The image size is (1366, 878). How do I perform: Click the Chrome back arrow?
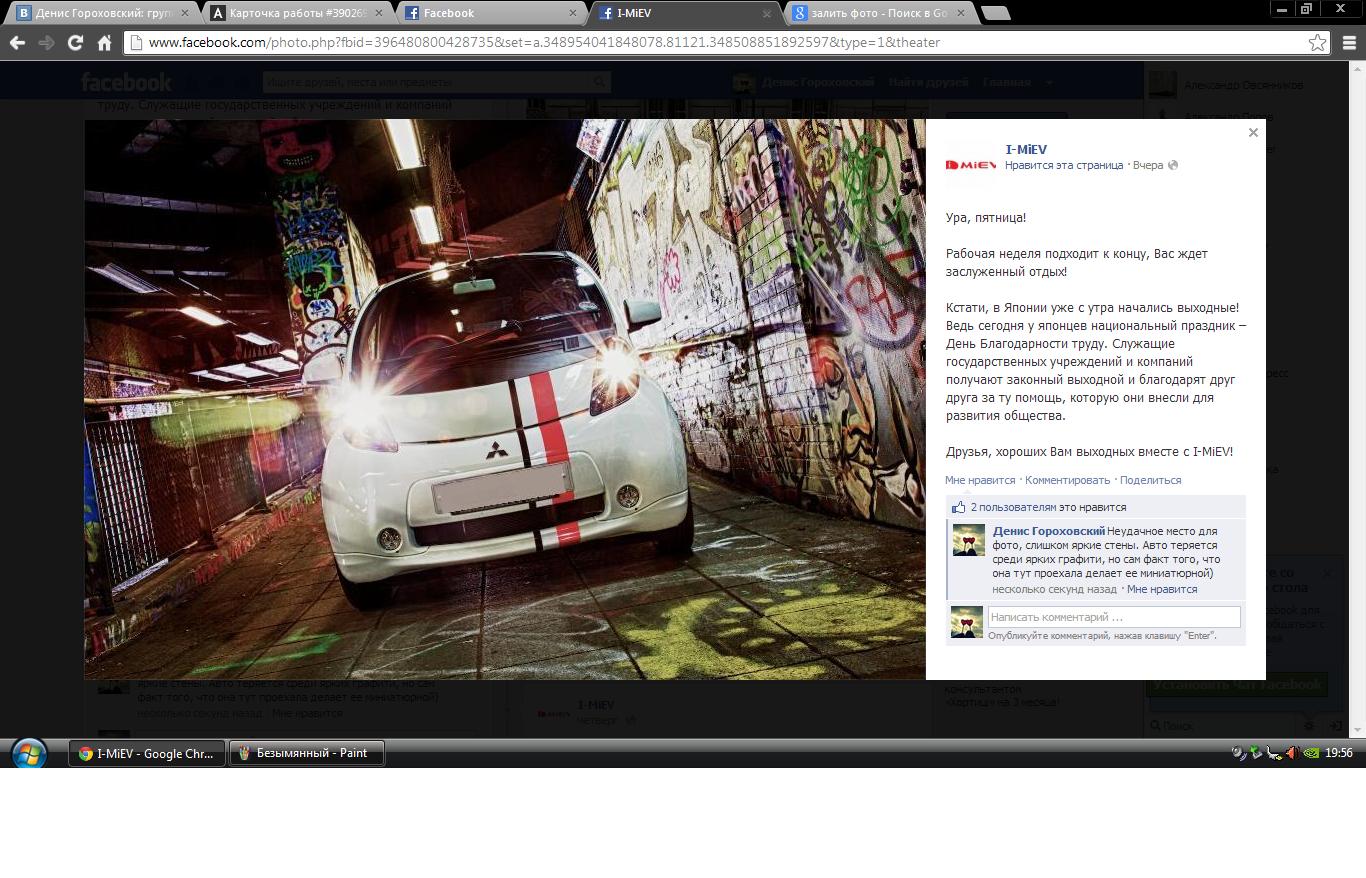tap(17, 43)
